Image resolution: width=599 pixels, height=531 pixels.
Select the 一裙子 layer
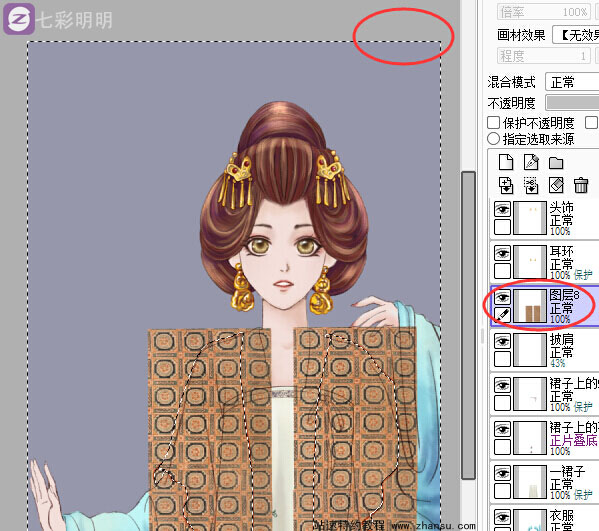point(545,482)
